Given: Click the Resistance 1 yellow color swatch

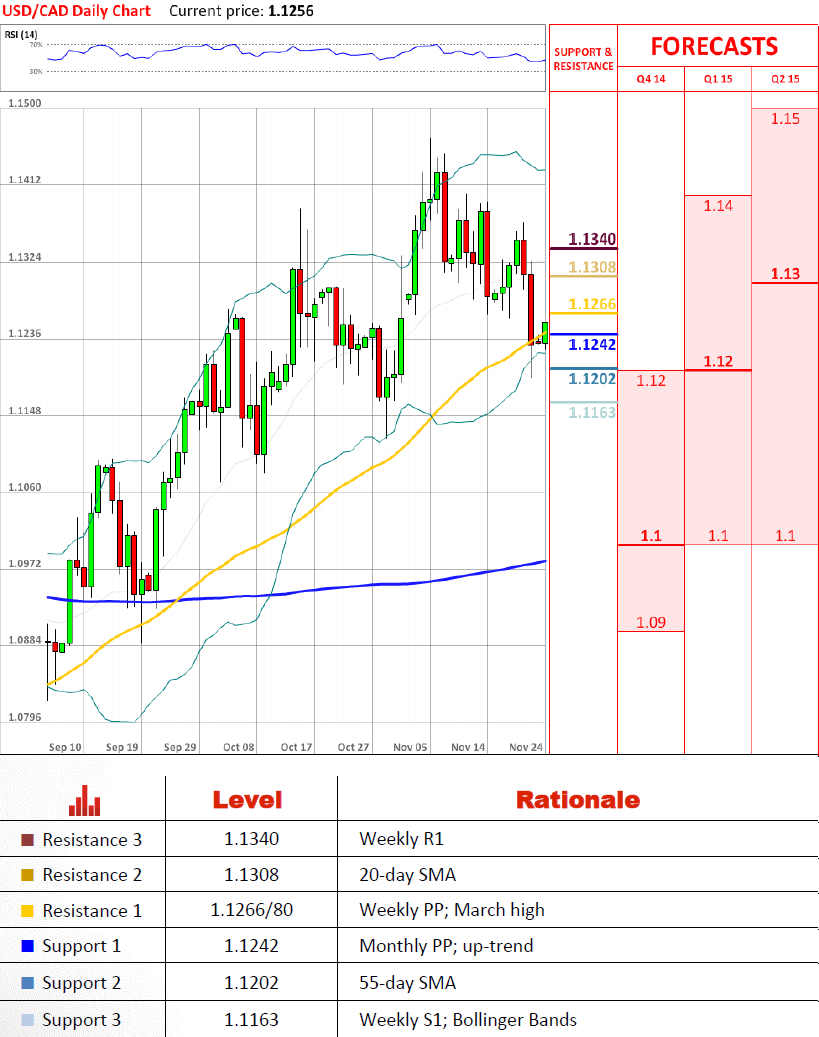Looking at the screenshot, I should click(x=27, y=911).
